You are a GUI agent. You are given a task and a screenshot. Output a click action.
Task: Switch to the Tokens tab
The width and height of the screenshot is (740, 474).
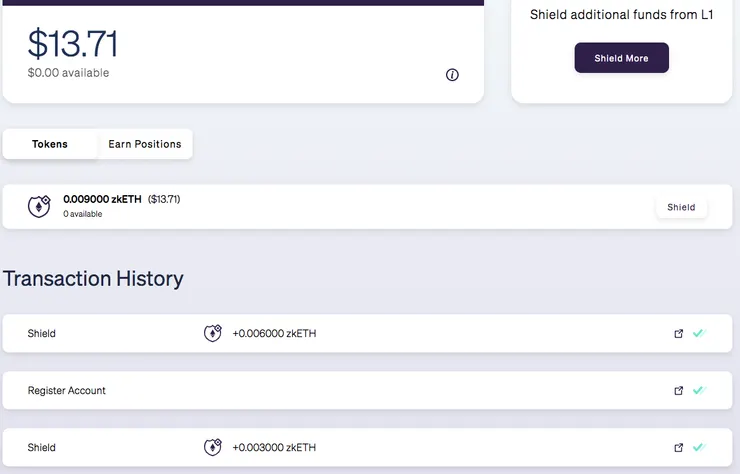coord(50,144)
